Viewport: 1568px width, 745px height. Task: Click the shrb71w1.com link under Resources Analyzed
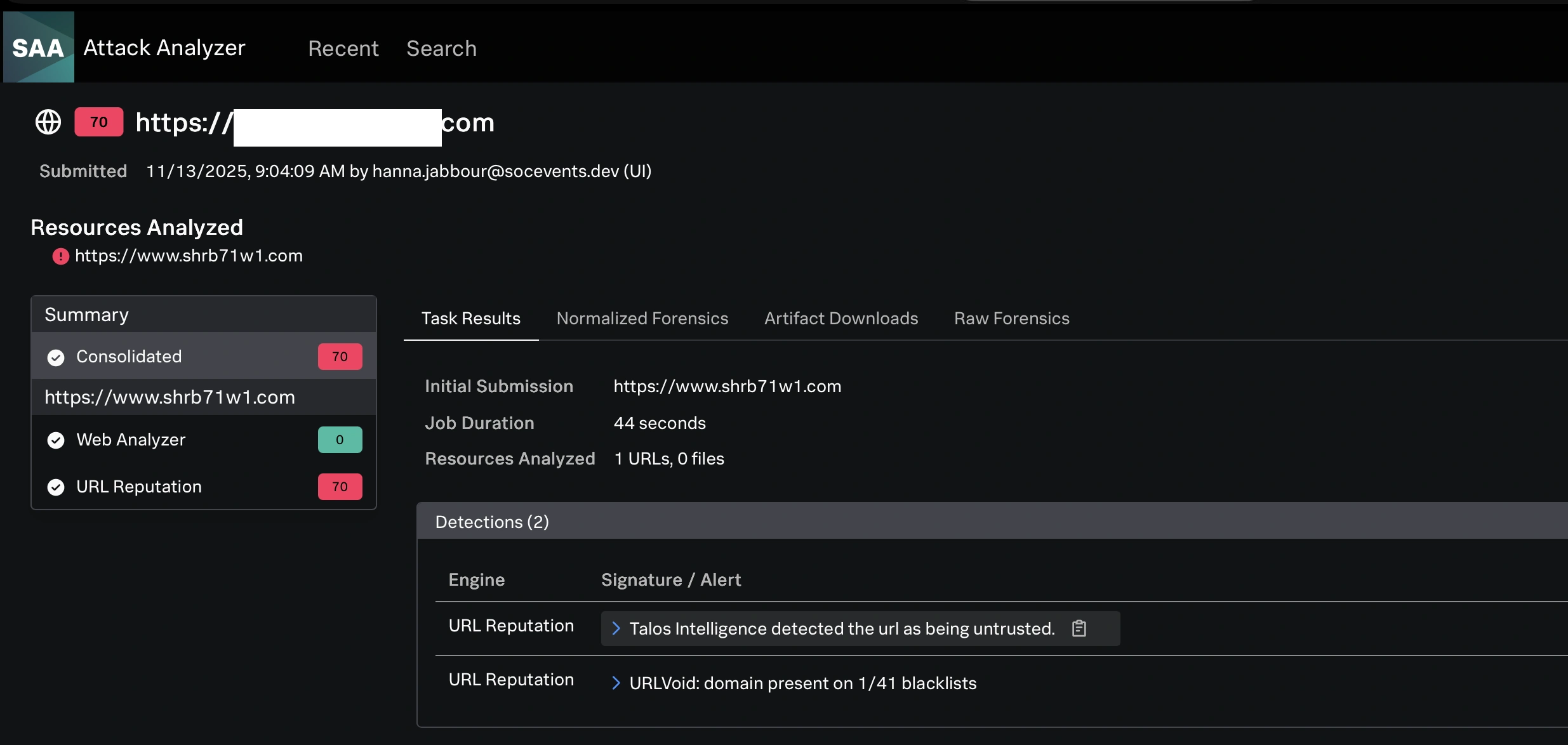[189, 256]
